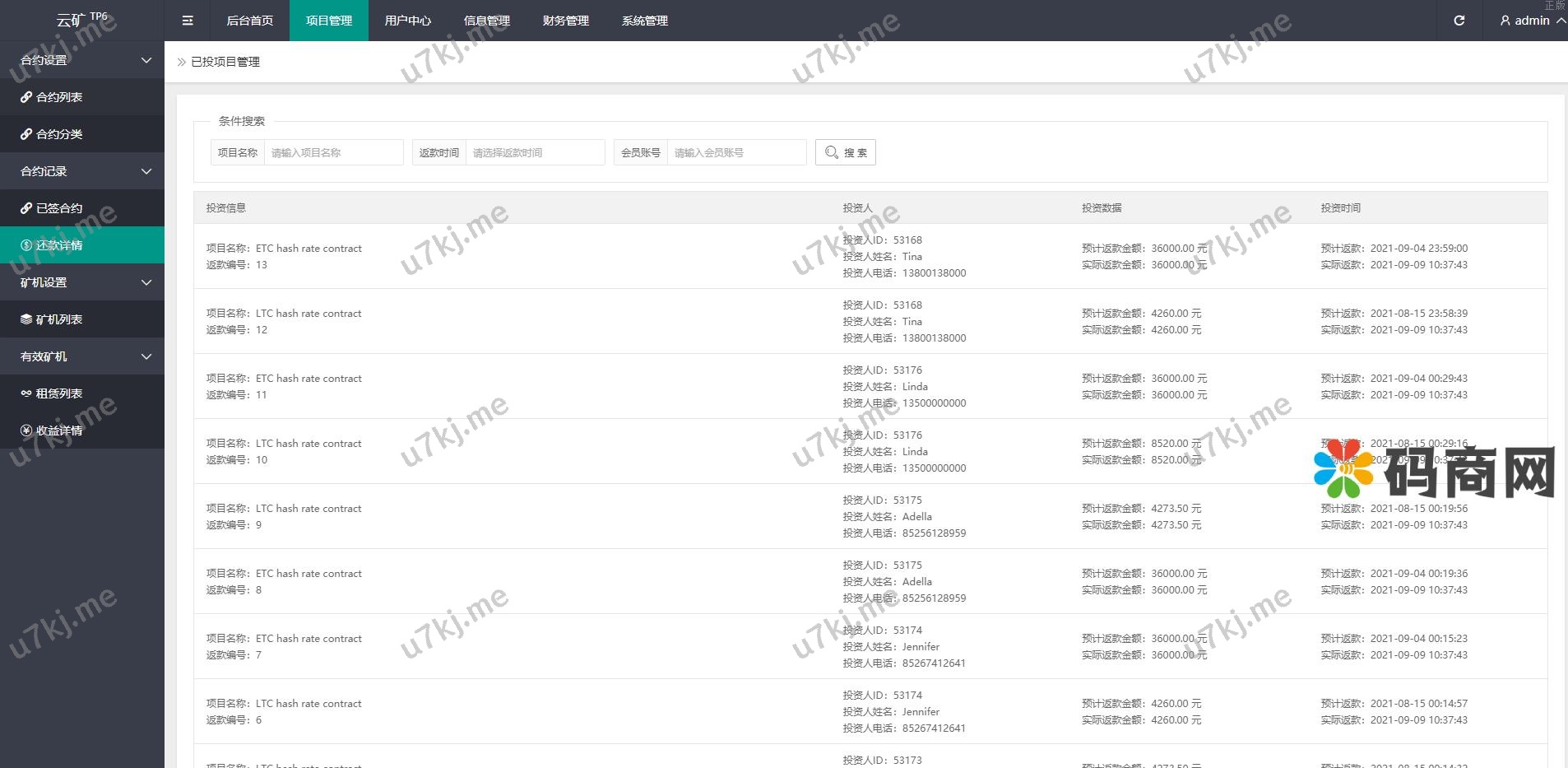This screenshot has height=768, width=1568.
Task: Collapse the 合约记录 sidebar group
Action: pos(82,171)
